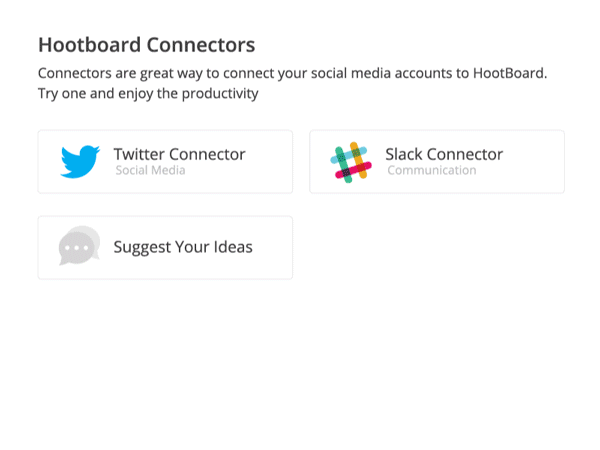Click the Hootboard Connectors heading
Viewport: 600px width, 450px height.
147,45
